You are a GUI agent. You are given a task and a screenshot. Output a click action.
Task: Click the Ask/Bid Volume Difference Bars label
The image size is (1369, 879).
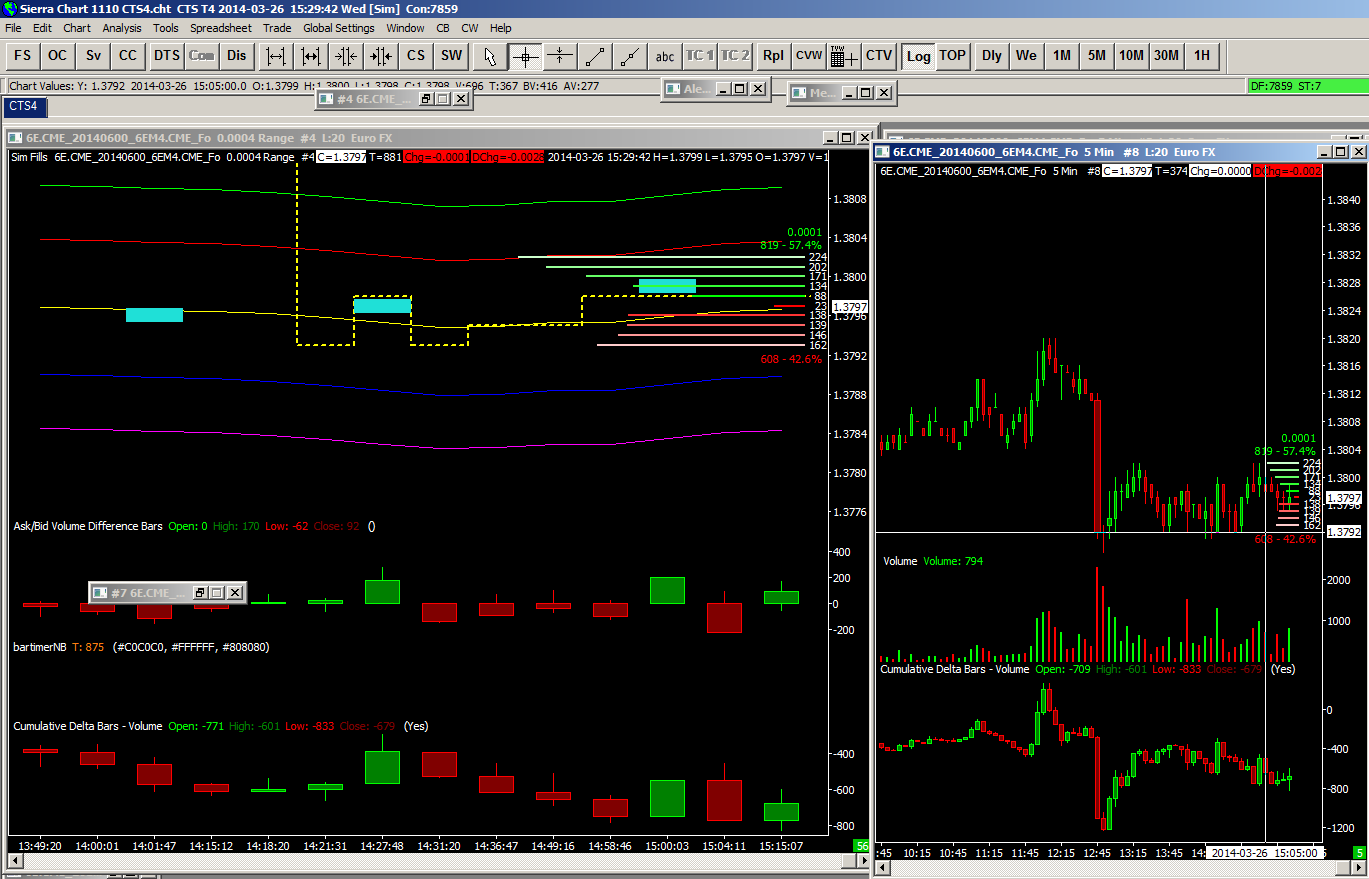point(88,526)
